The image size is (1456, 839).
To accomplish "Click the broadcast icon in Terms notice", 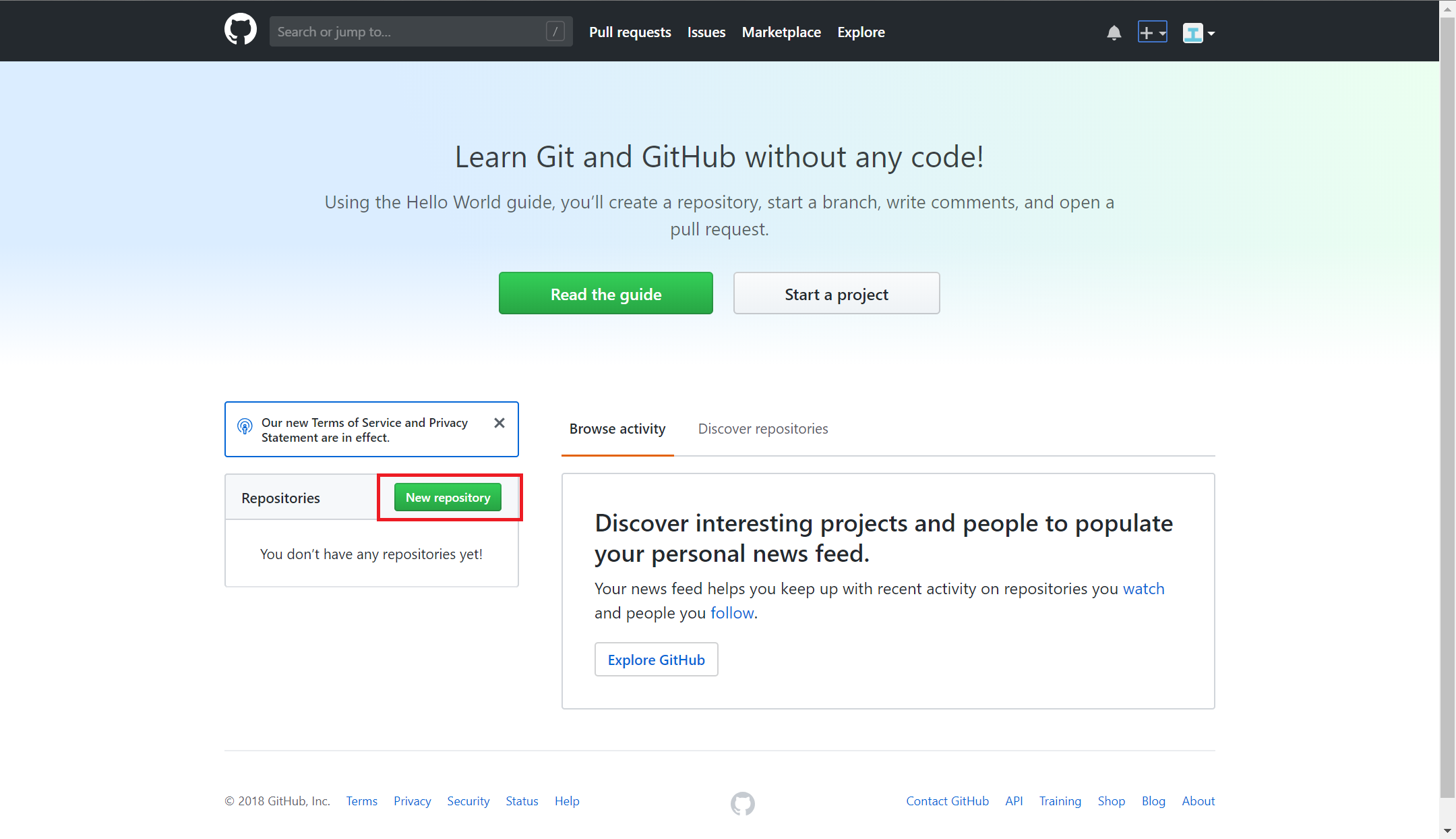I will pyautogui.click(x=245, y=426).
